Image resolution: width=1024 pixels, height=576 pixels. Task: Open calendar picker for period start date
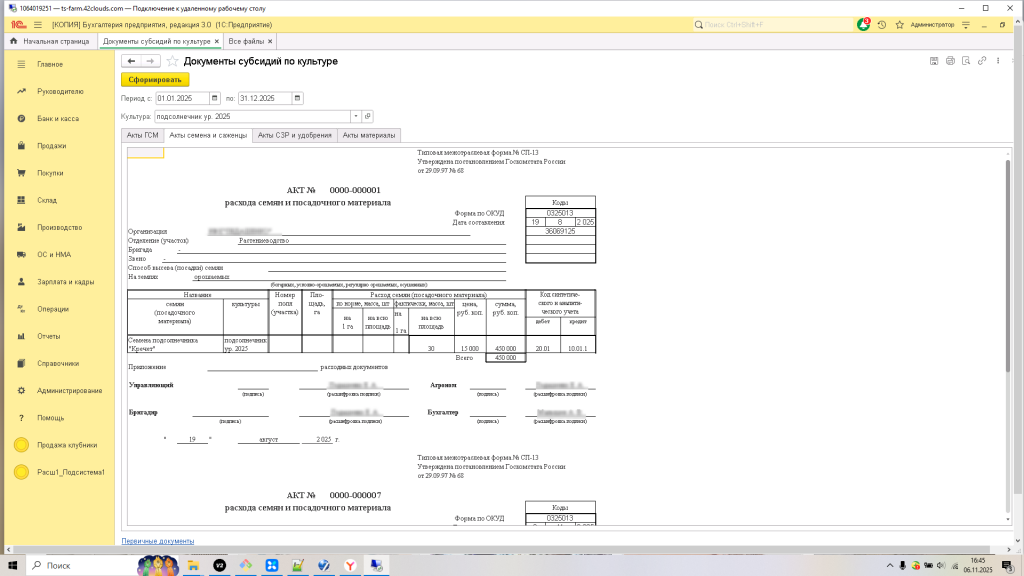215,98
